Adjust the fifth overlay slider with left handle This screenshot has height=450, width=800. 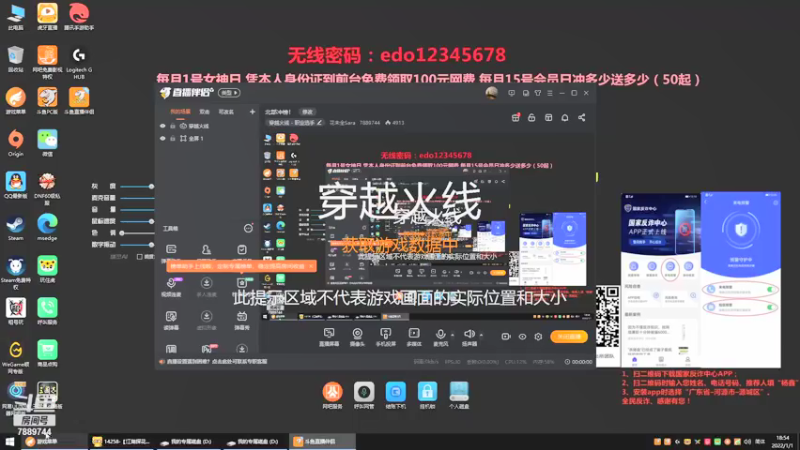coord(122,233)
